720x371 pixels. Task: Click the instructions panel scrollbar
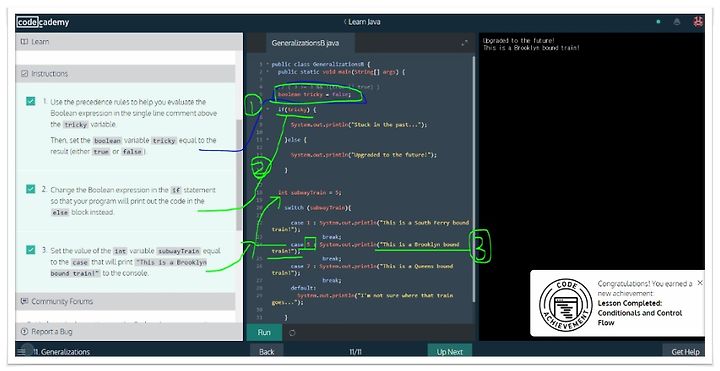click(239, 174)
